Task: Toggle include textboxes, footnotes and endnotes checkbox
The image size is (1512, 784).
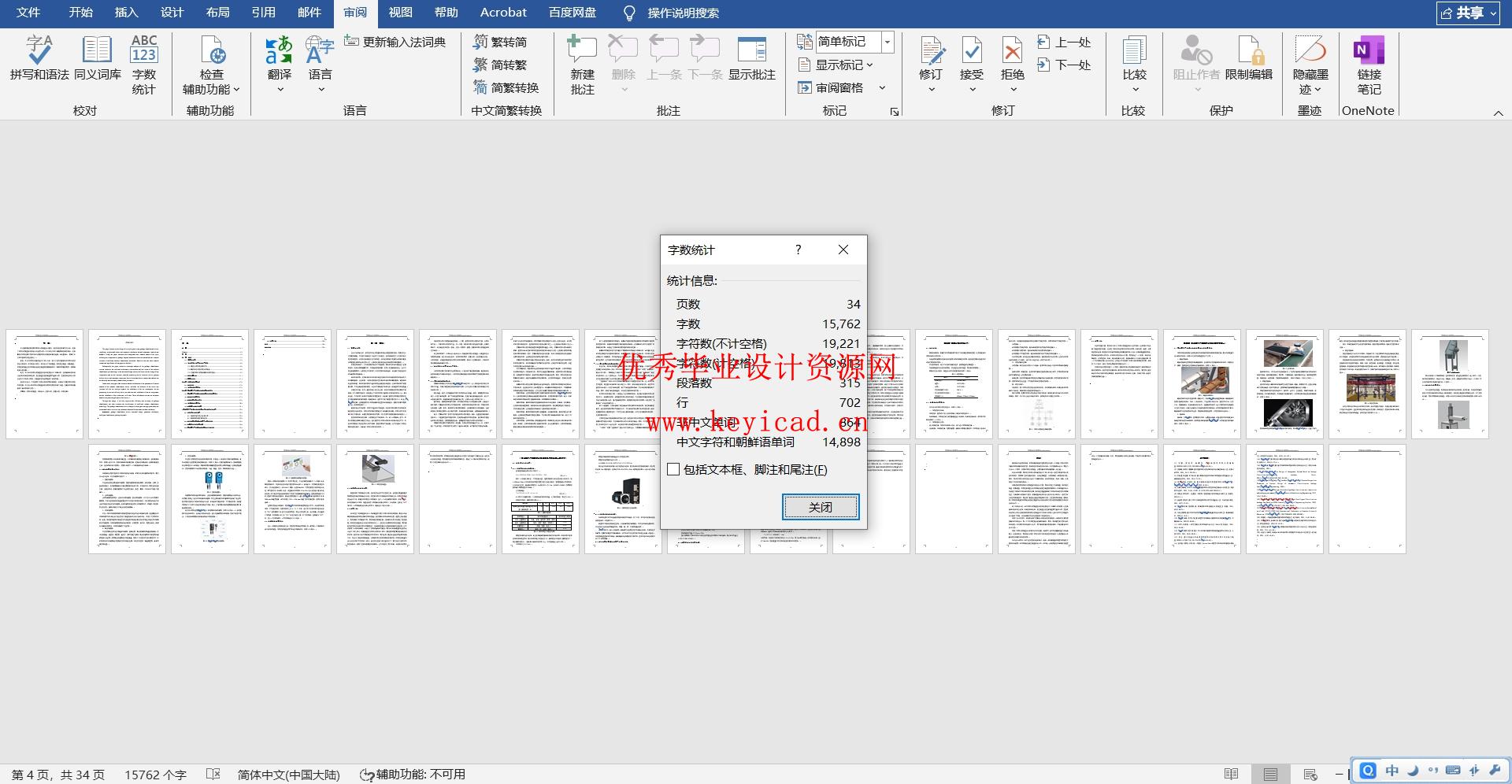Action: tap(673, 469)
